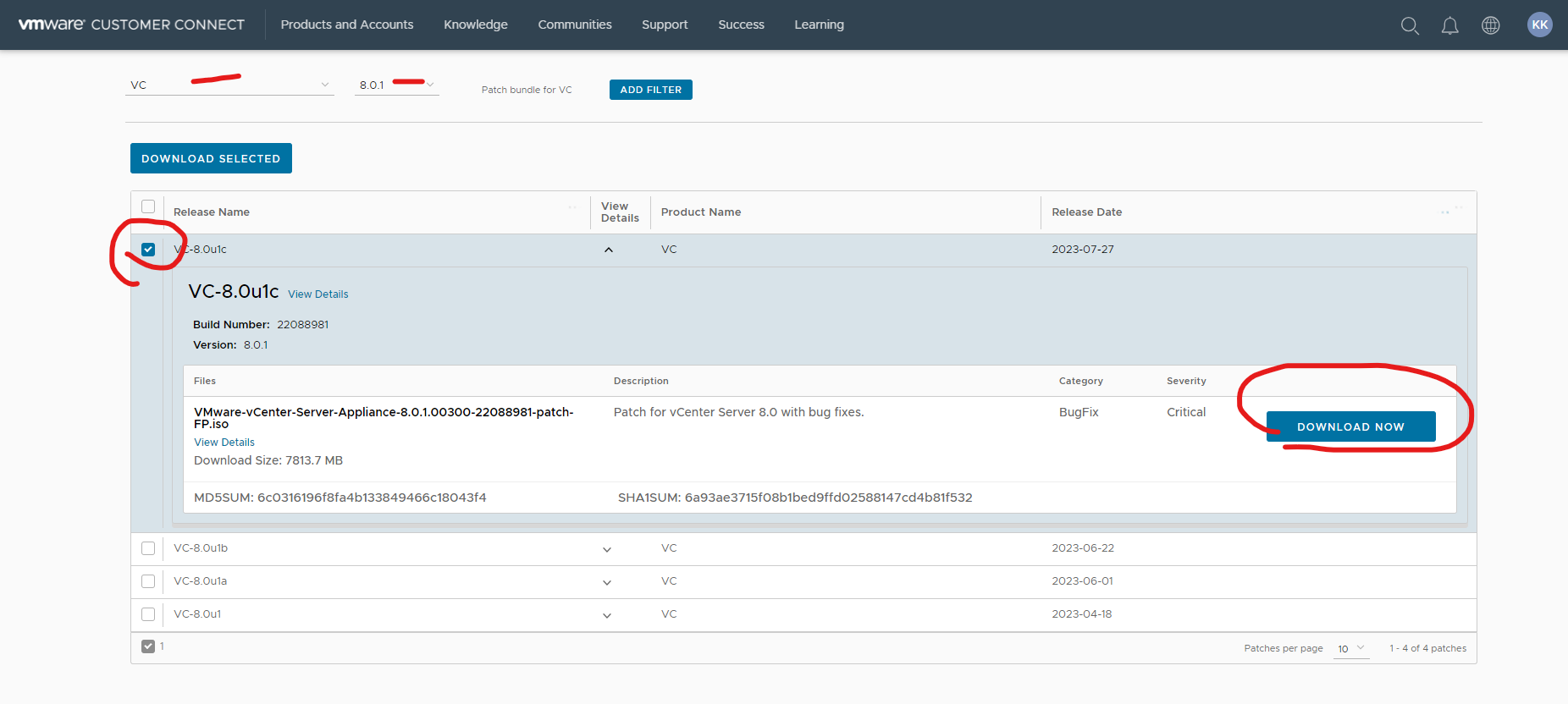Click the Version 8.0.1 value
Image resolution: width=1568 pixels, height=704 pixels.
[256, 345]
